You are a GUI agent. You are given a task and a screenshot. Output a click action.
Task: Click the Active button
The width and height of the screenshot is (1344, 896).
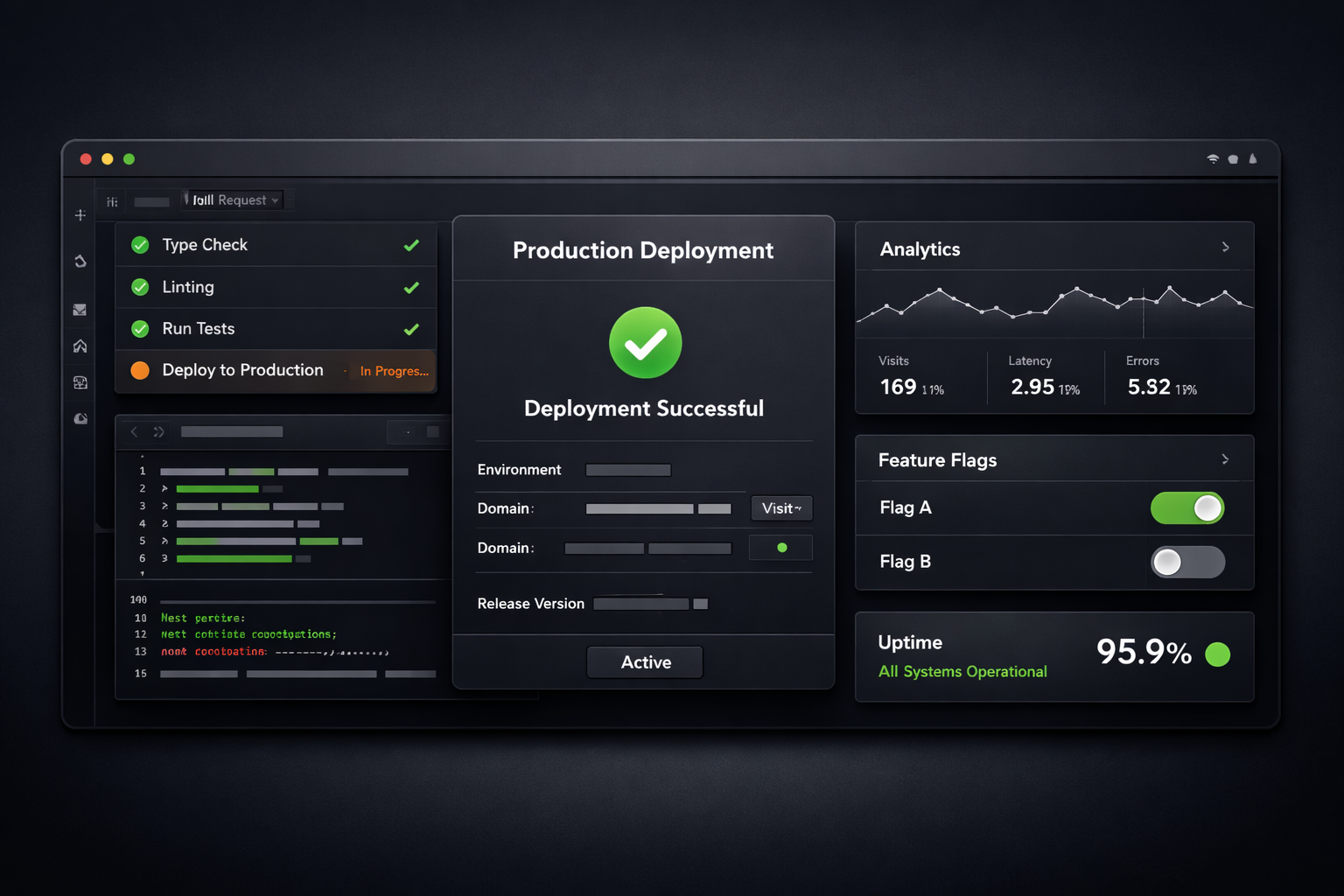coord(645,662)
